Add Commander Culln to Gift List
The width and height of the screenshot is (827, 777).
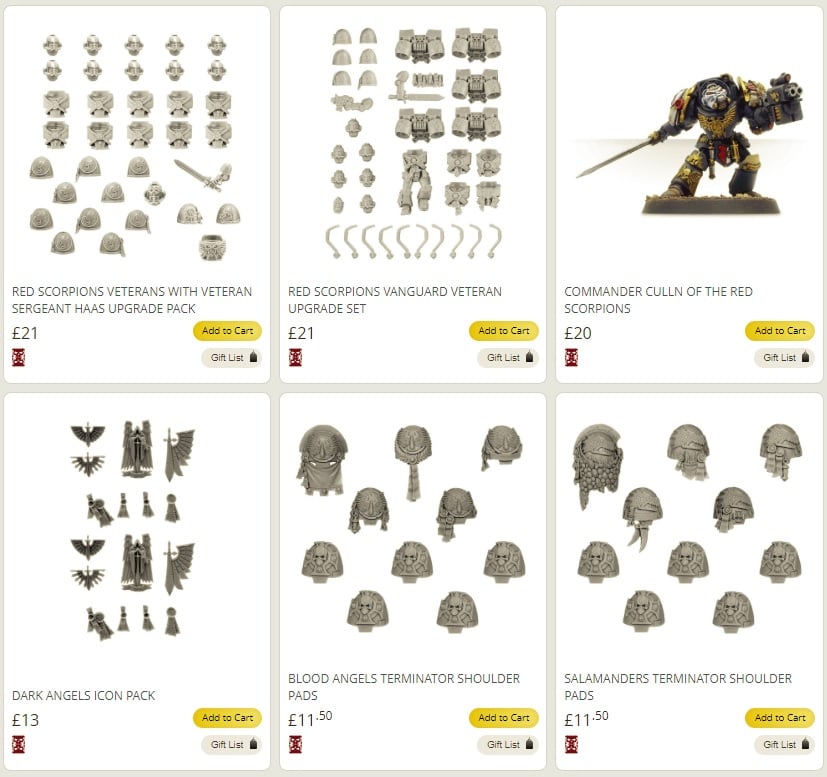coord(784,358)
